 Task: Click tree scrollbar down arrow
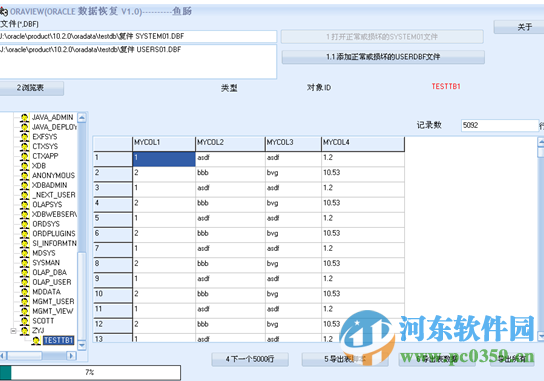click(x=82, y=345)
